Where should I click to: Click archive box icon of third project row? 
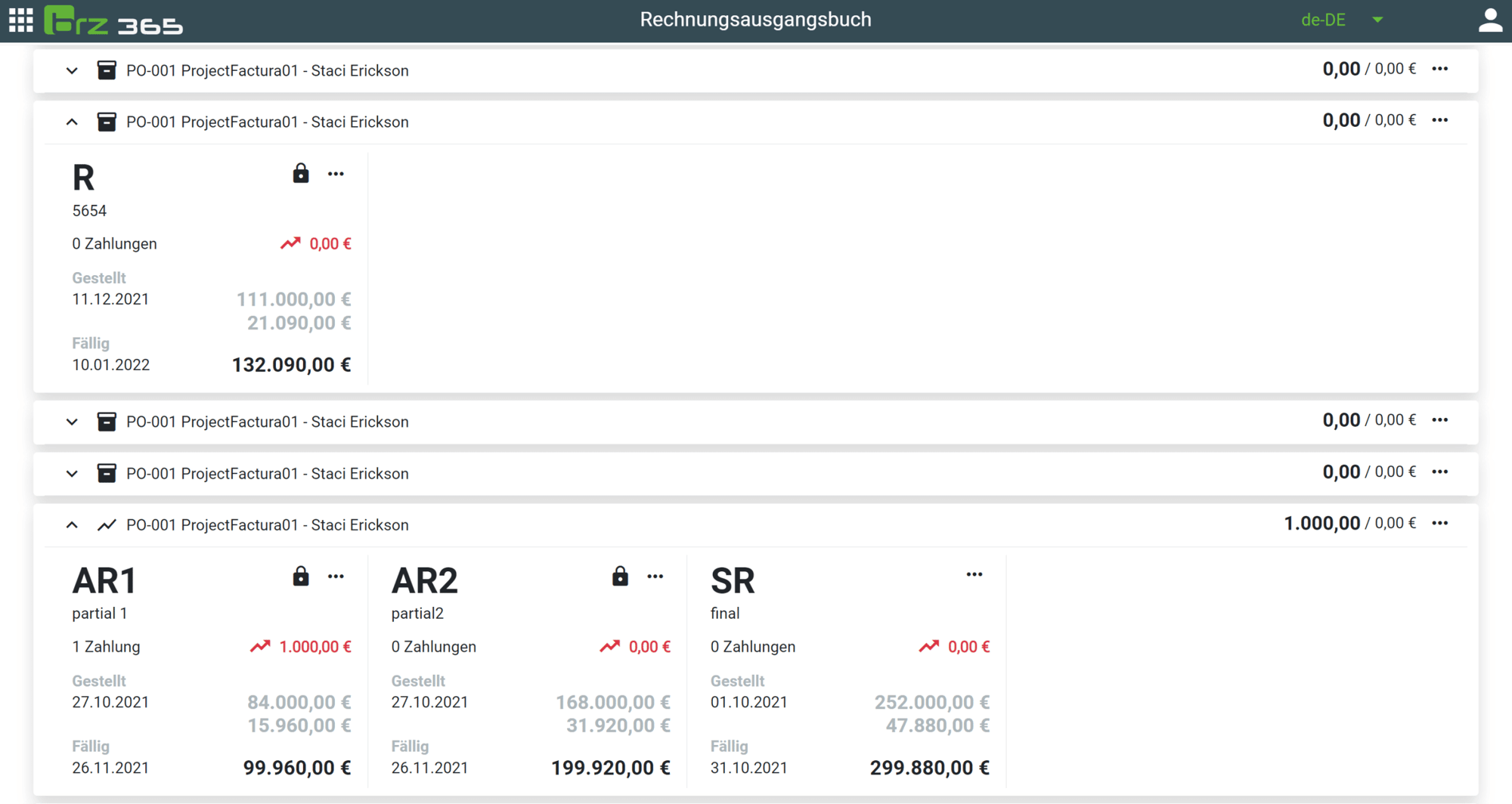click(107, 422)
